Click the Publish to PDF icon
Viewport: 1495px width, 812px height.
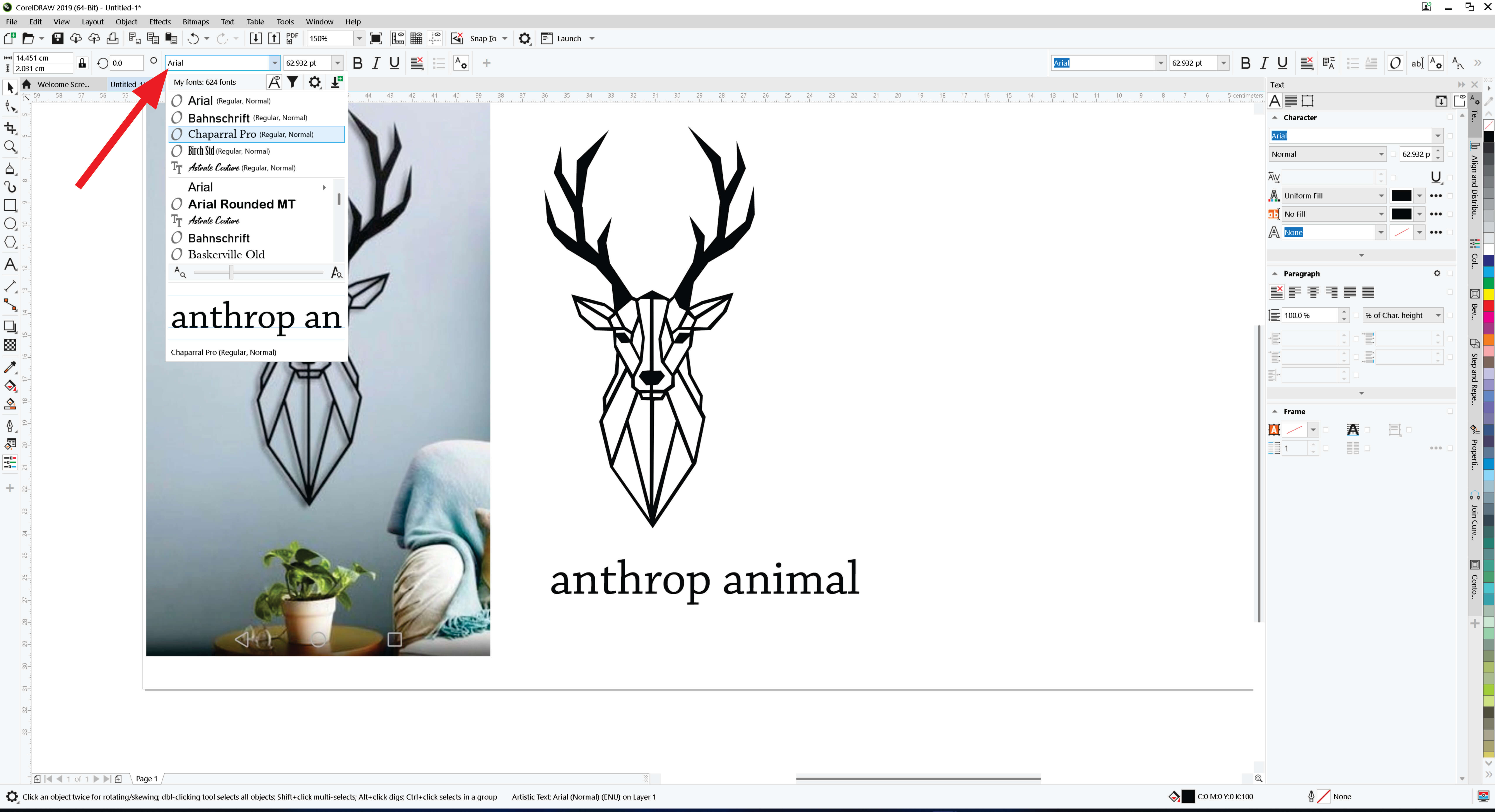click(292, 38)
